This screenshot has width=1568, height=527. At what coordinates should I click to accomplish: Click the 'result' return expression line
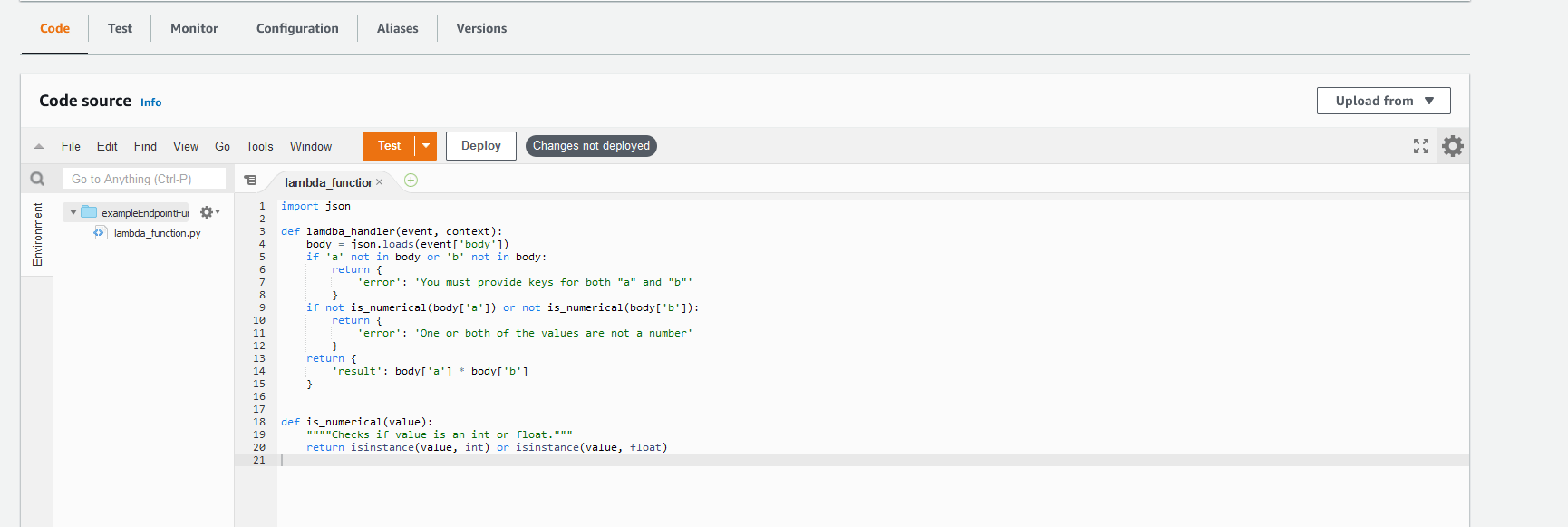coord(430,371)
